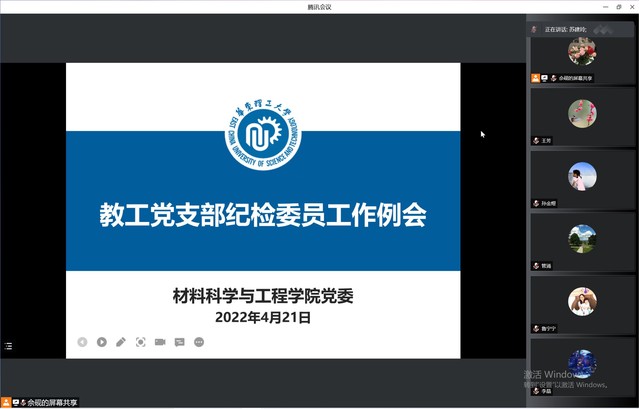The image size is (639, 409).
Task: Minimize the 腾讯会议 meeting window
Action: point(603,6)
